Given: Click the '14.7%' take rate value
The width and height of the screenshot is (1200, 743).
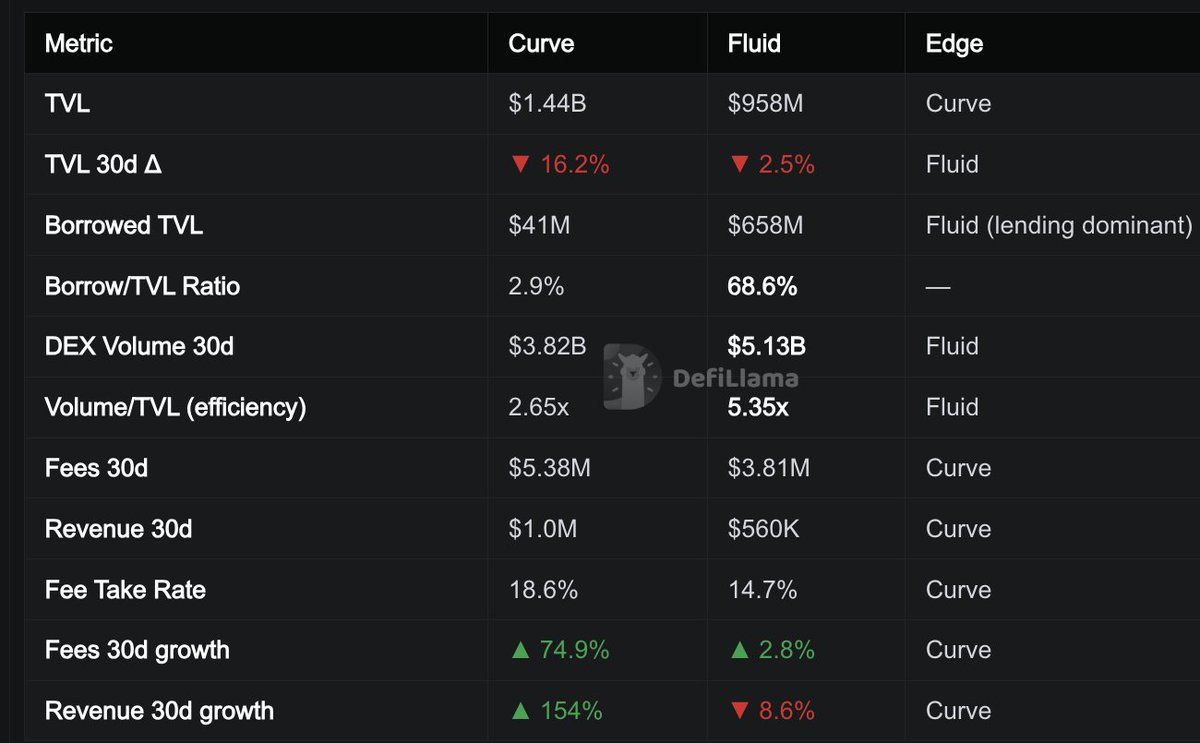Looking at the screenshot, I should click(762, 590).
